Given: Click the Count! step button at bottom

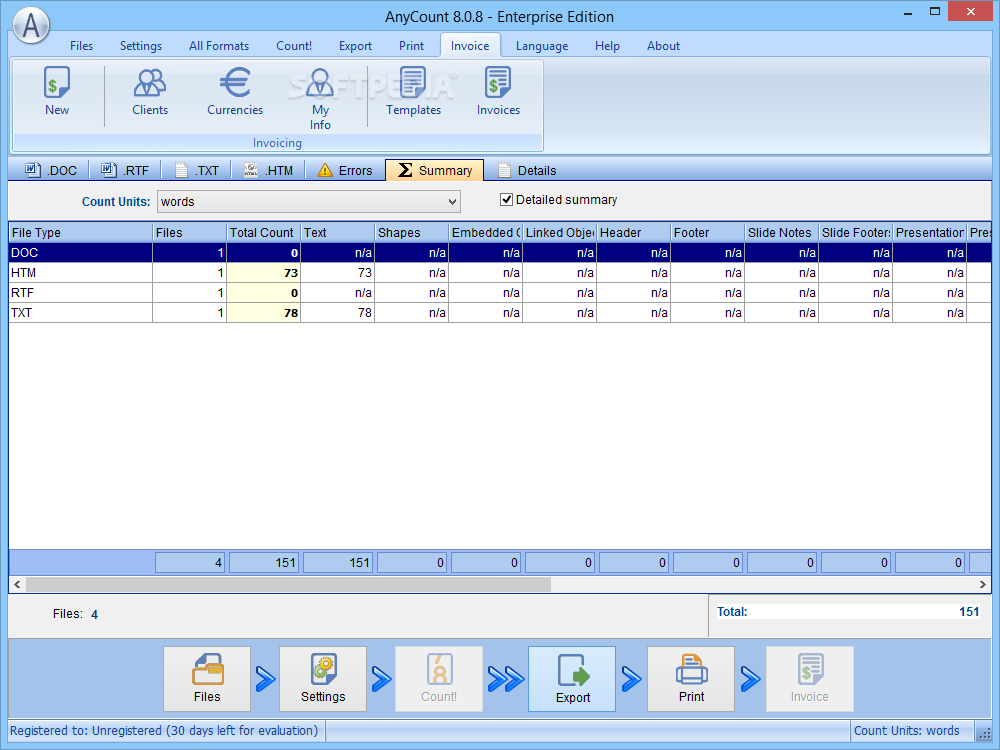Looking at the screenshot, I should click(439, 679).
